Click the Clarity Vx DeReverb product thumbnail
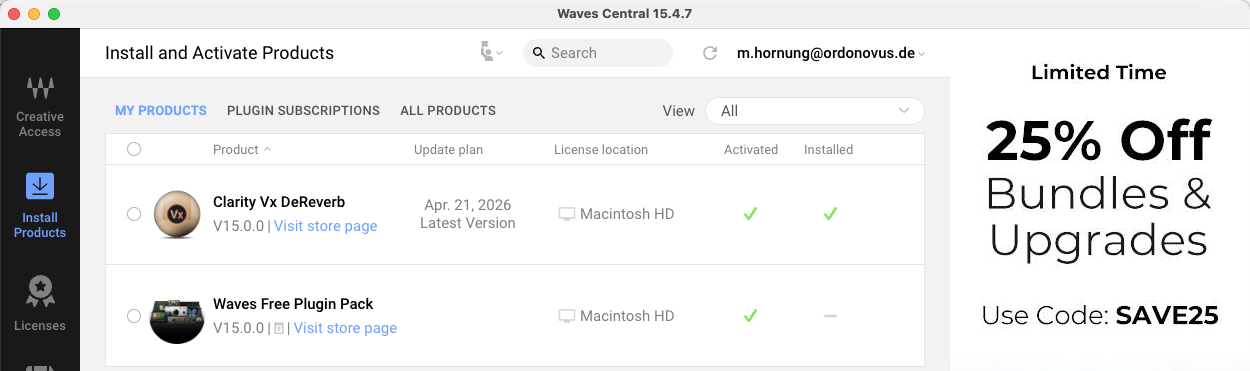The height and width of the screenshot is (371, 1250). click(177, 215)
